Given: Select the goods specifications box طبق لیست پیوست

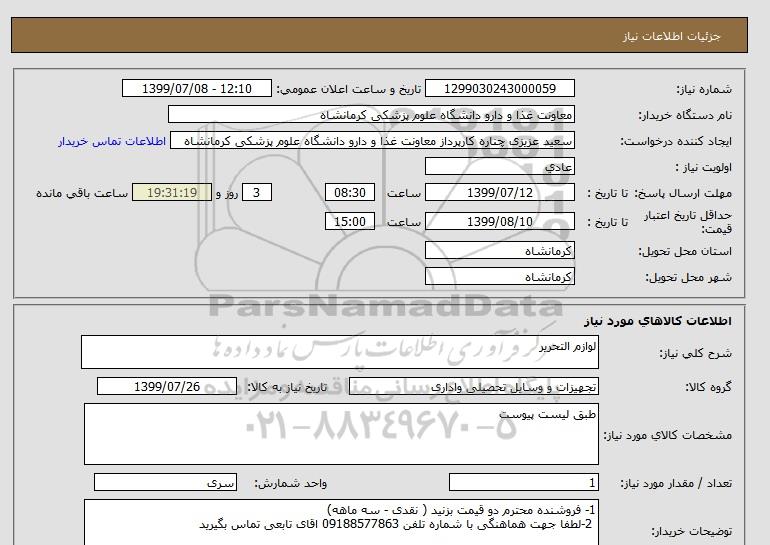Looking at the screenshot, I should tap(341, 434).
